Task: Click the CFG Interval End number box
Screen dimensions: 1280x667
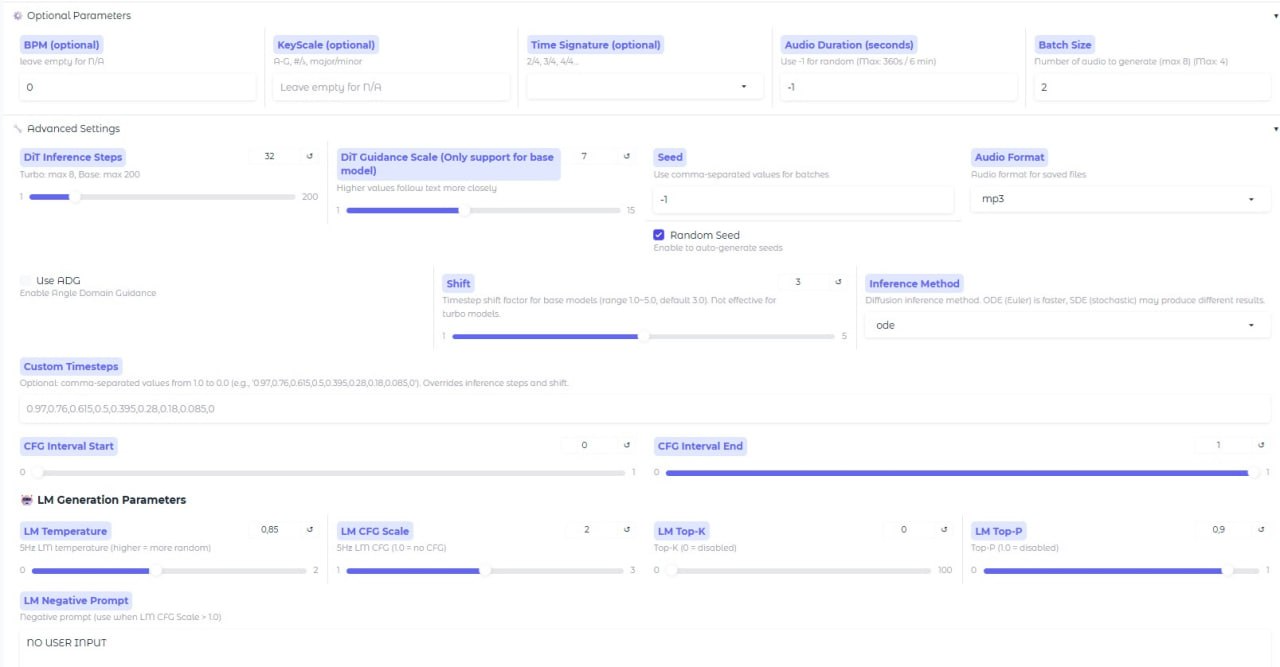Action: click(x=1224, y=445)
